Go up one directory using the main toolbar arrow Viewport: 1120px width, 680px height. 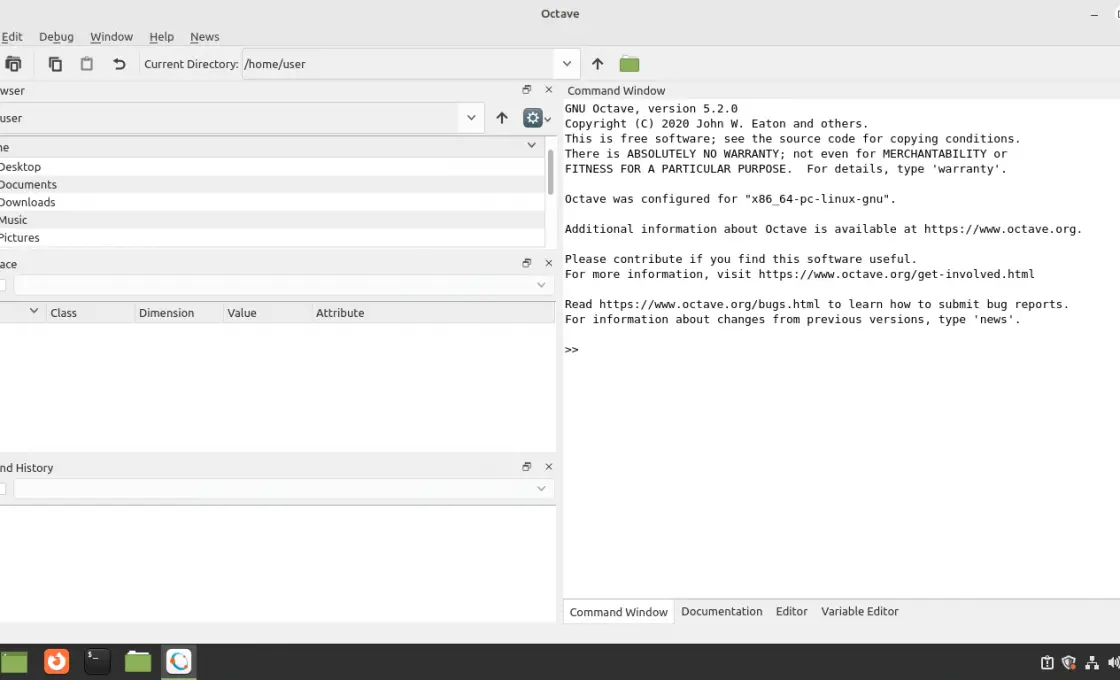click(x=597, y=64)
